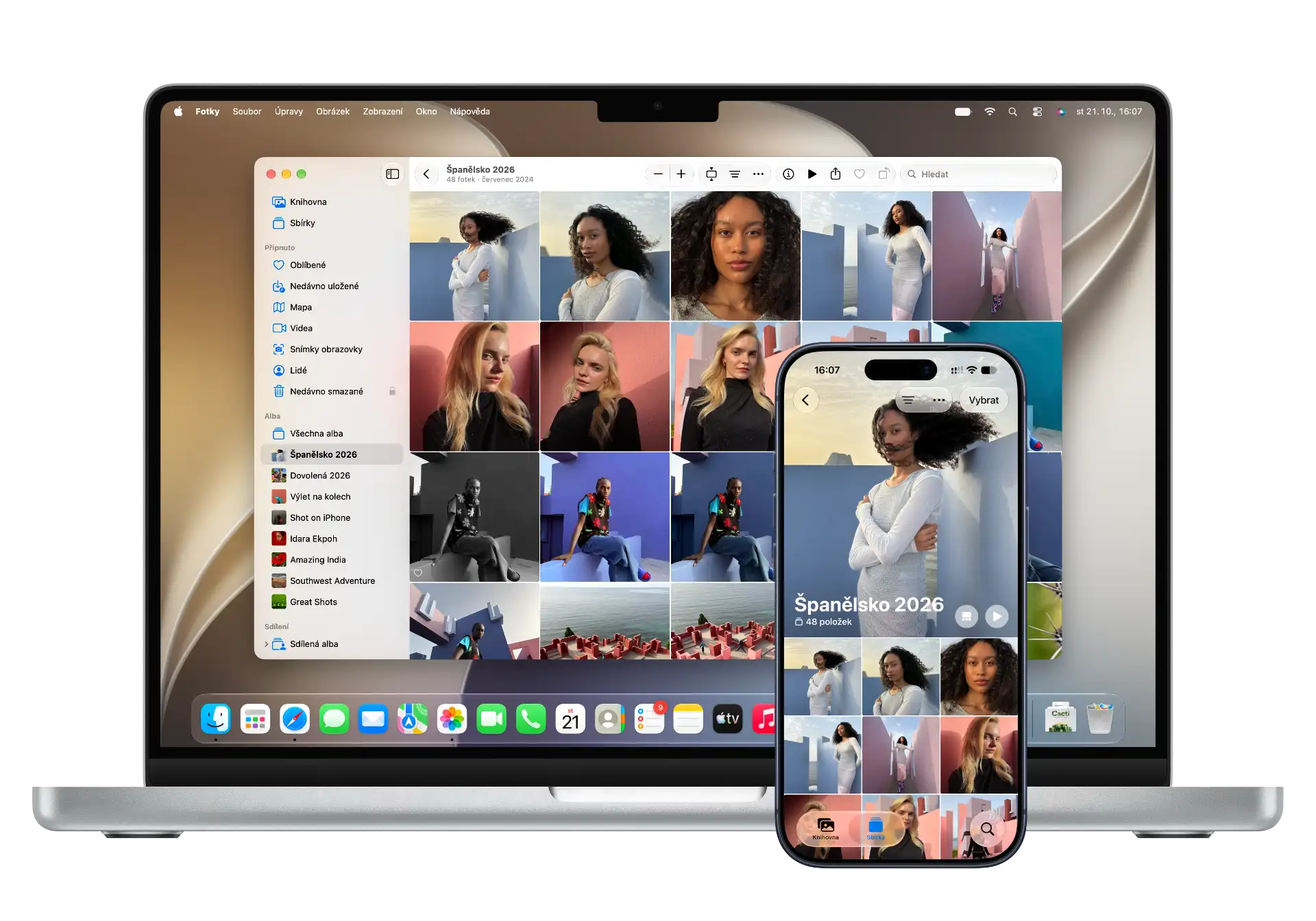The image size is (1316, 921).
Task: Open Safari from the Dock
Action: tap(295, 719)
